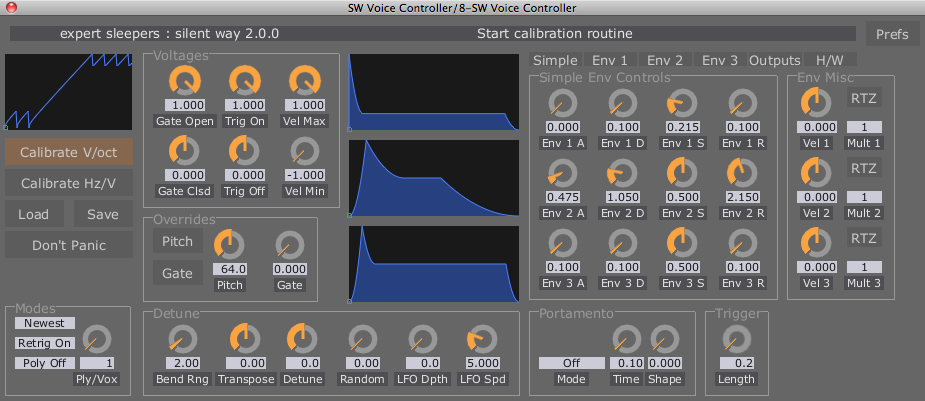Toggle the Pitch override button
Image resolution: width=925 pixels, height=401 pixels.
pyautogui.click(x=178, y=241)
